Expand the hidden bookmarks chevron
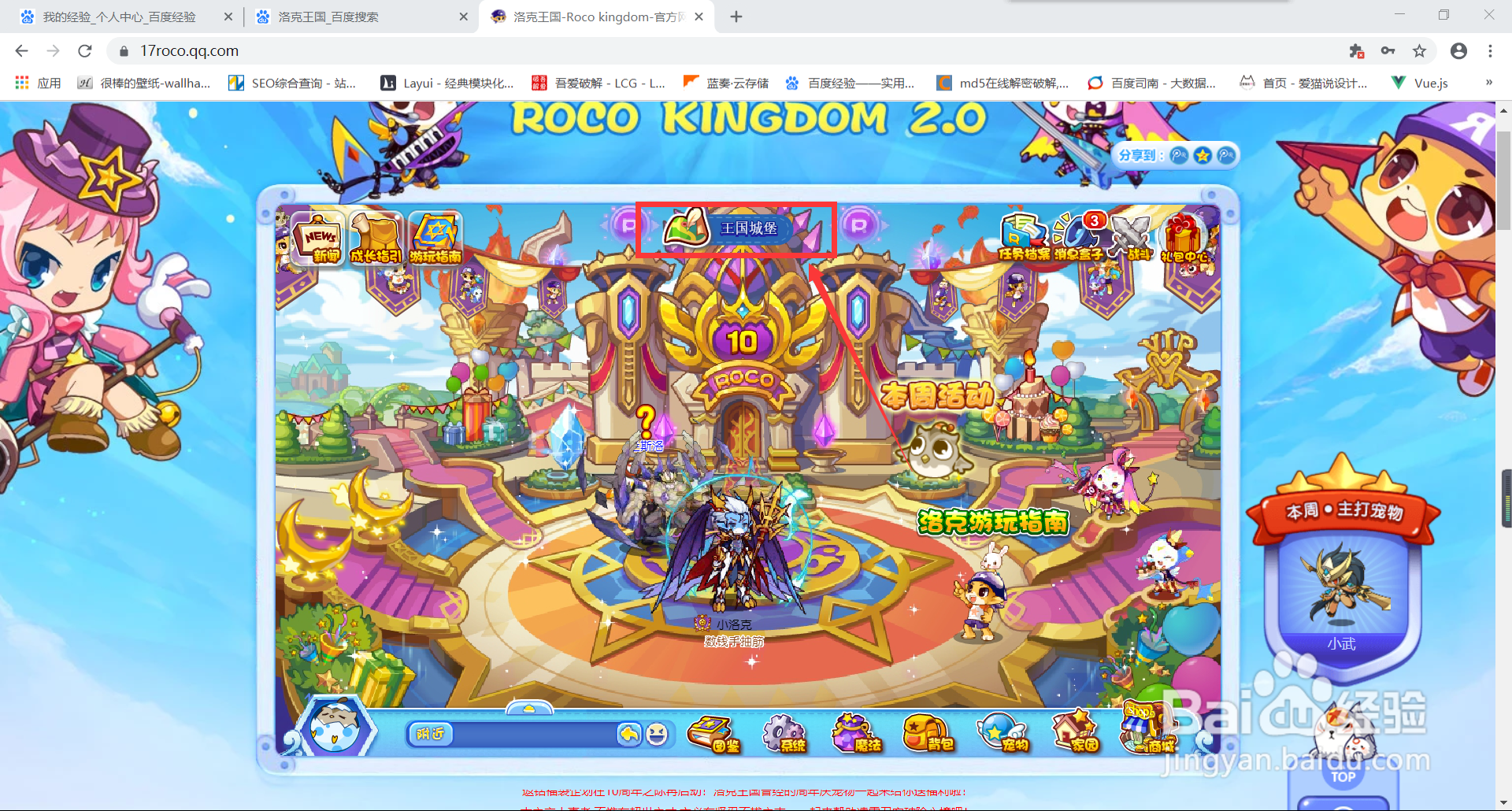Viewport: 1512px width, 811px height. pyautogui.click(x=1488, y=83)
